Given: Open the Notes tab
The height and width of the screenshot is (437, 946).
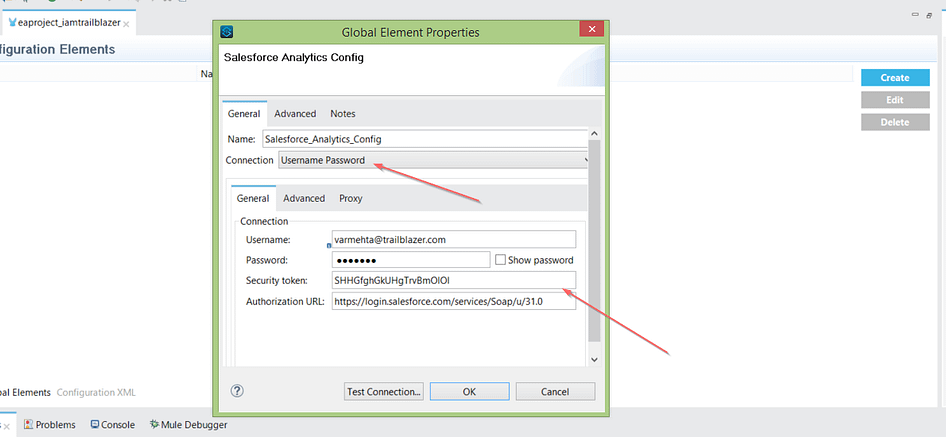Looking at the screenshot, I should 343,113.
